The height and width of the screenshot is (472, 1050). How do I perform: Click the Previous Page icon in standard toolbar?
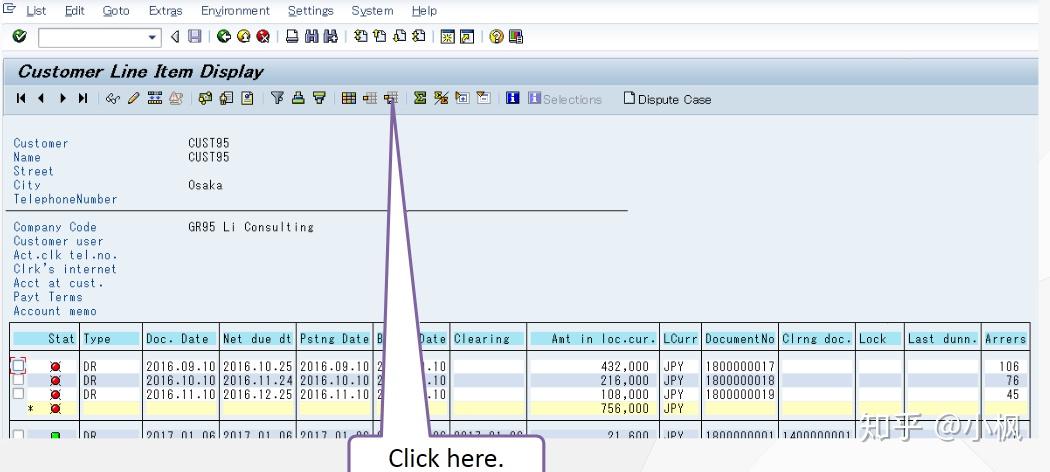pos(380,36)
